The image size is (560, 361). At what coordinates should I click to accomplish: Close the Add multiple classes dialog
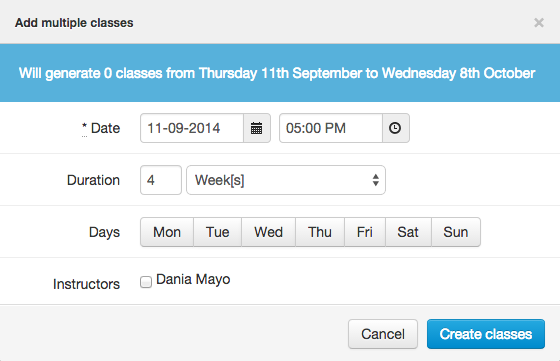(539, 23)
